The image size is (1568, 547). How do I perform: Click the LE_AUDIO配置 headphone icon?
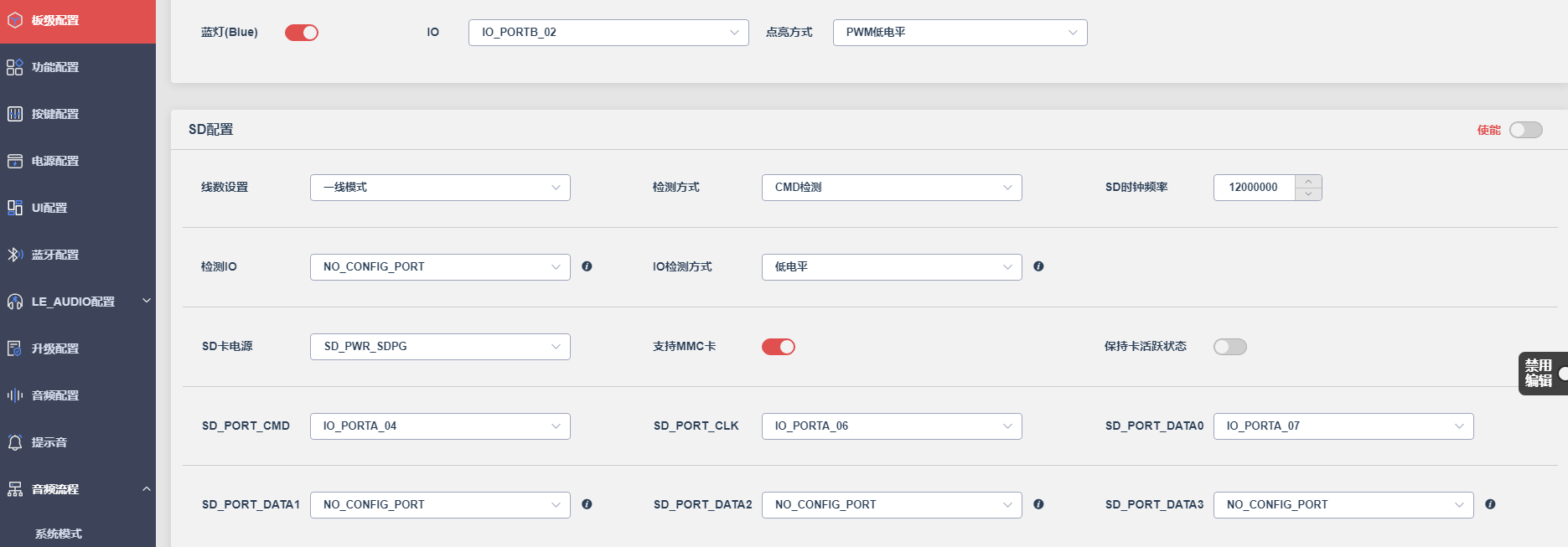click(x=15, y=302)
